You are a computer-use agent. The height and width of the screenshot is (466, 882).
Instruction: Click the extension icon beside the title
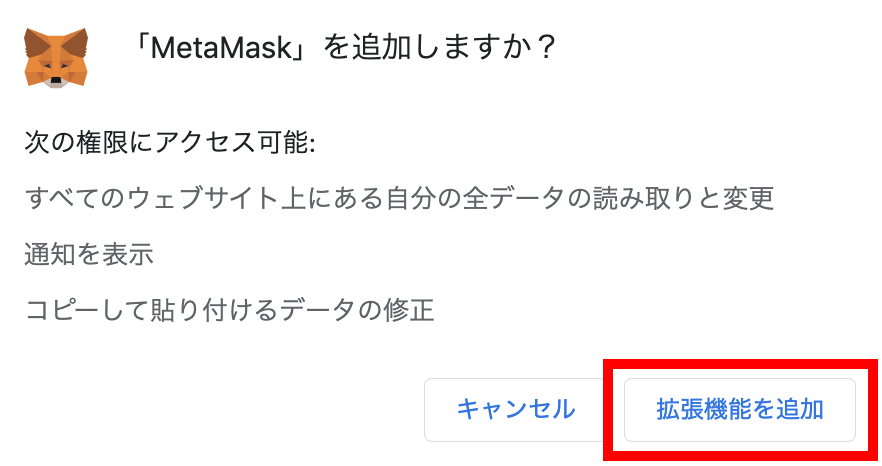[56, 57]
